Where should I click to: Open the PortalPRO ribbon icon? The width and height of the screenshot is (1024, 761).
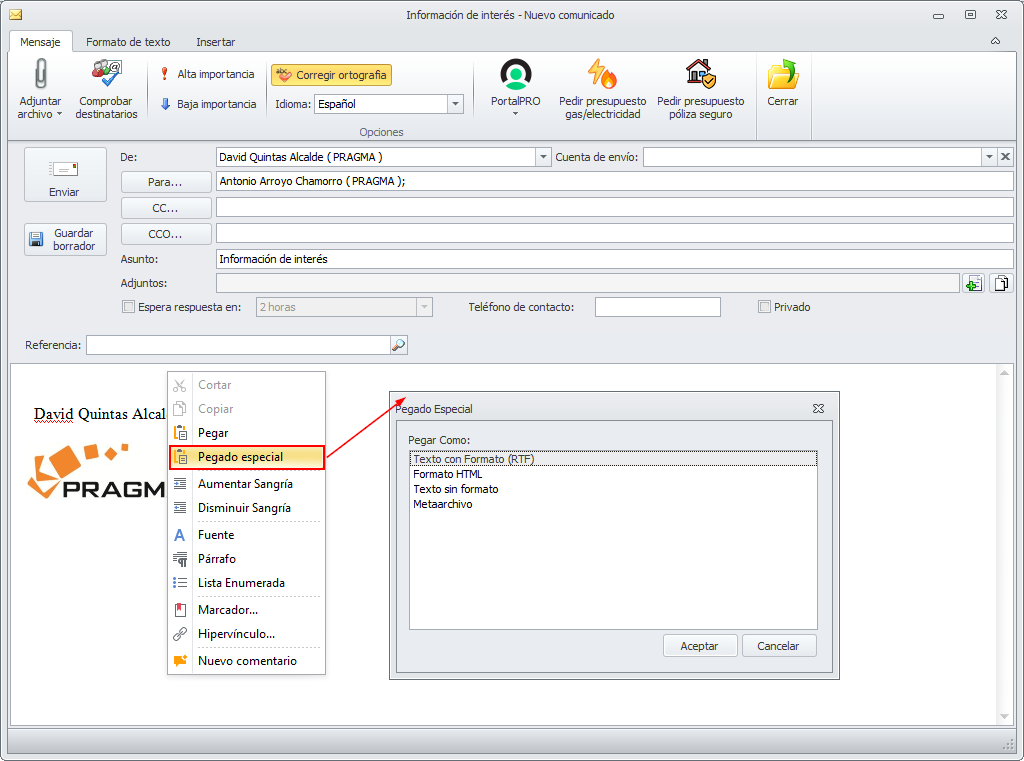click(516, 75)
